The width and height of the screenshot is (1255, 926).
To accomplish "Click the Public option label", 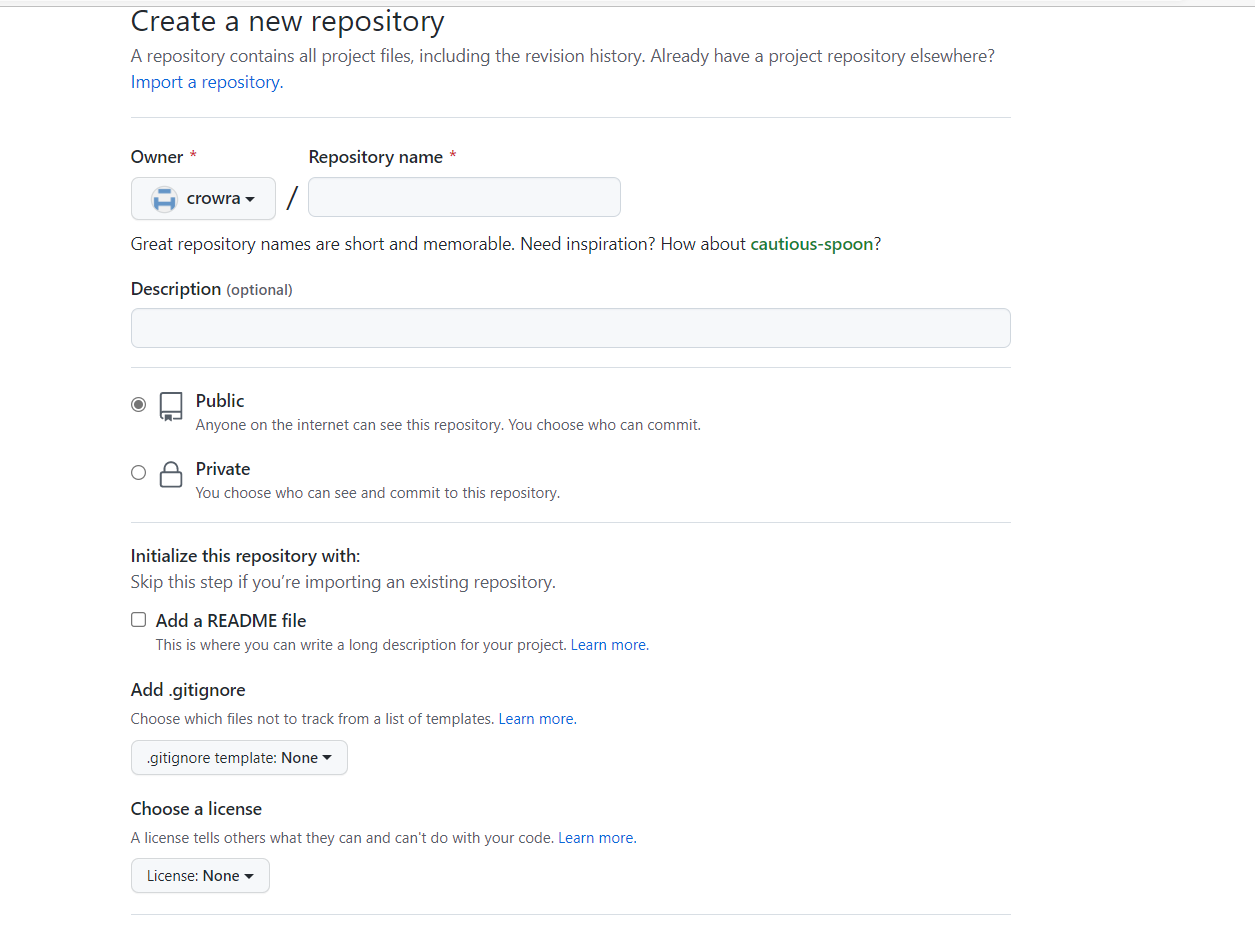I will (x=220, y=401).
